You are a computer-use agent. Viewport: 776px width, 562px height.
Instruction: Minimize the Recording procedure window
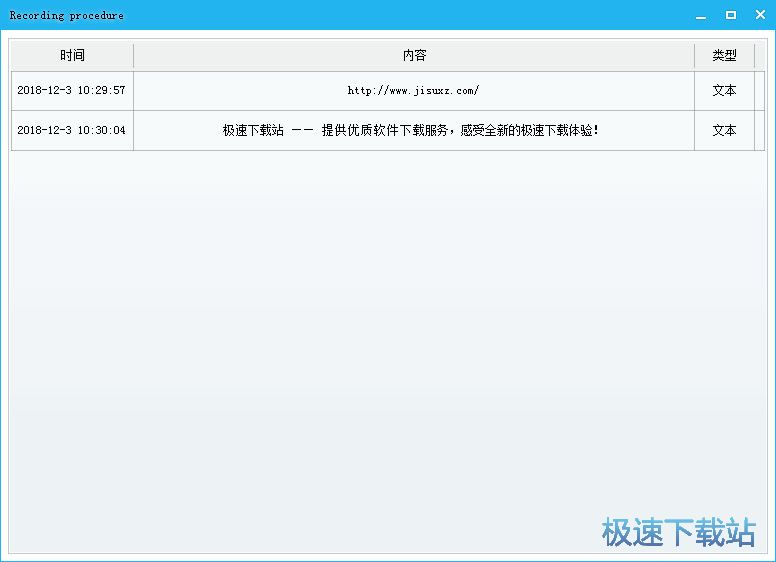coord(702,15)
